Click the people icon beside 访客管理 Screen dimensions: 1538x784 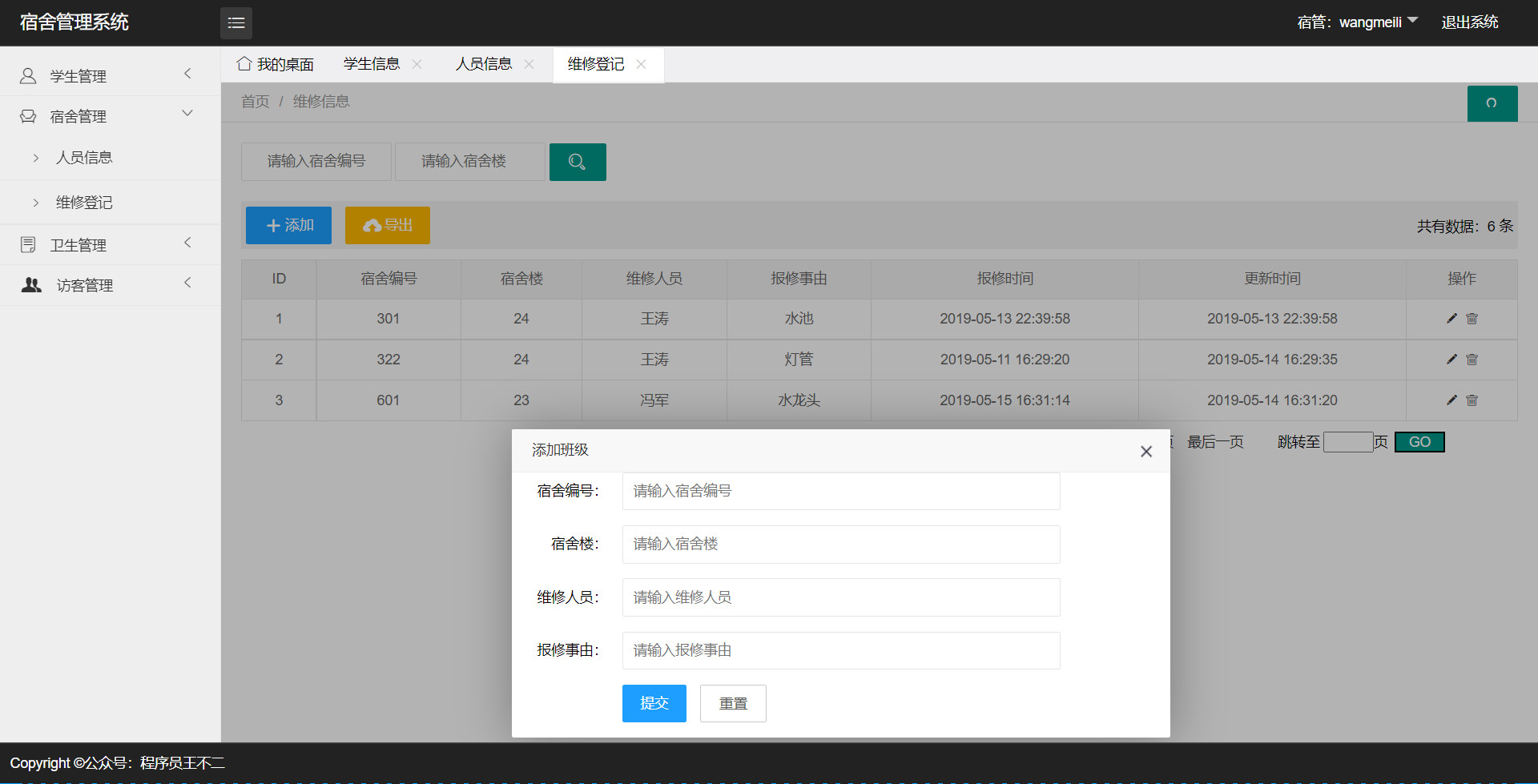[30, 284]
